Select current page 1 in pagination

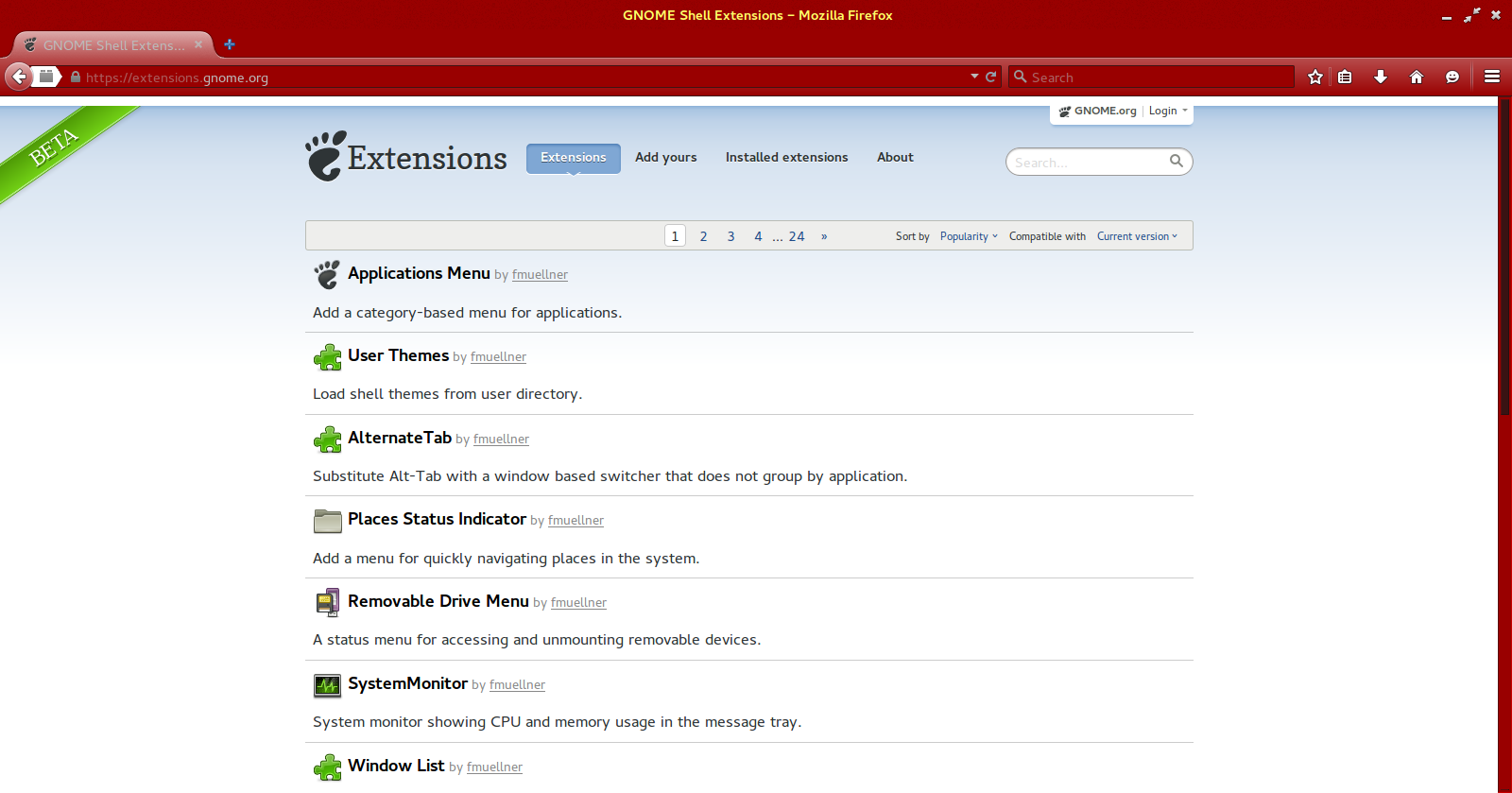point(675,236)
